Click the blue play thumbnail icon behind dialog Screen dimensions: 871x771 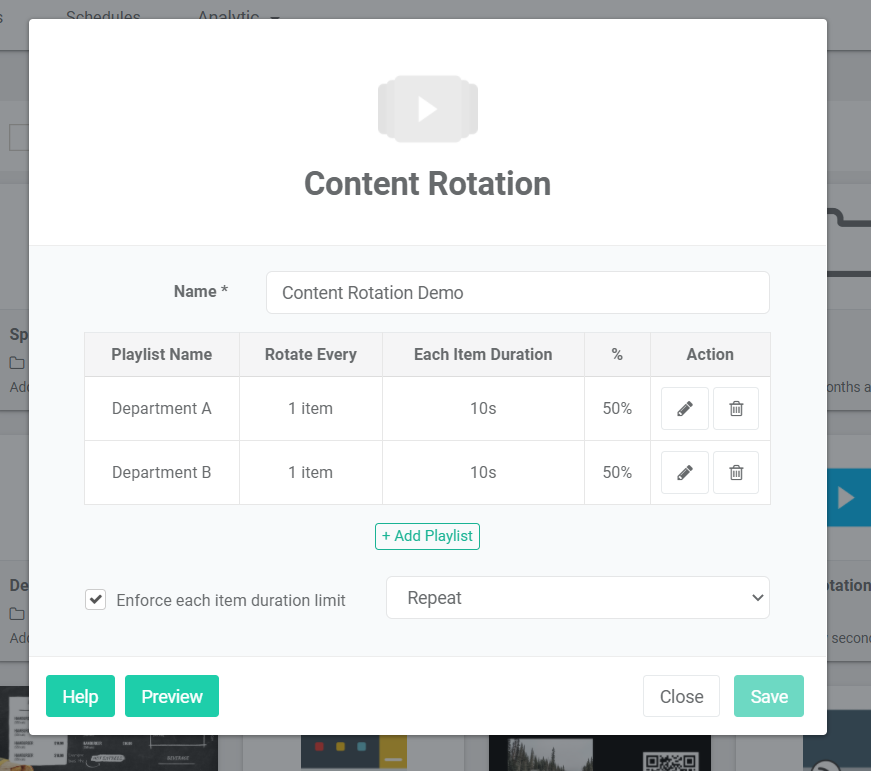click(x=847, y=497)
